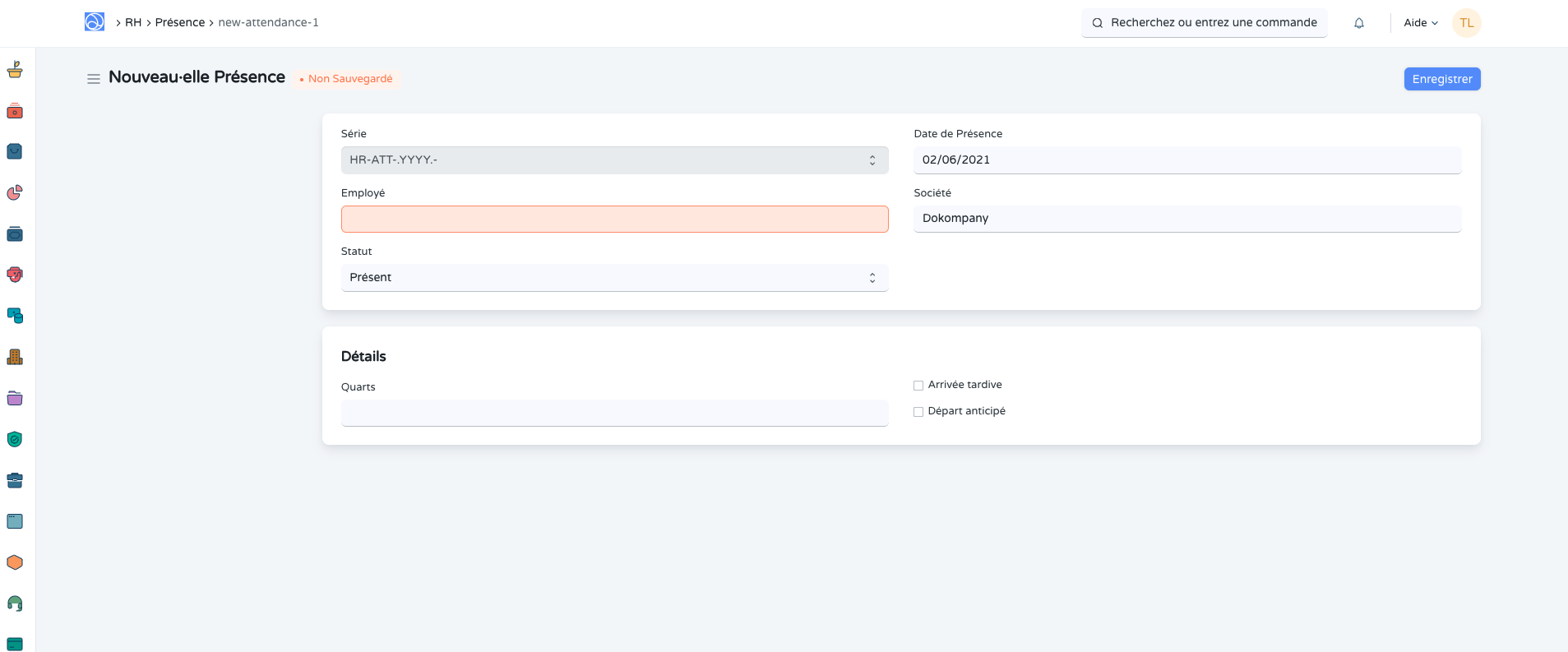Open the green headset support icon

(x=15, y=603)
